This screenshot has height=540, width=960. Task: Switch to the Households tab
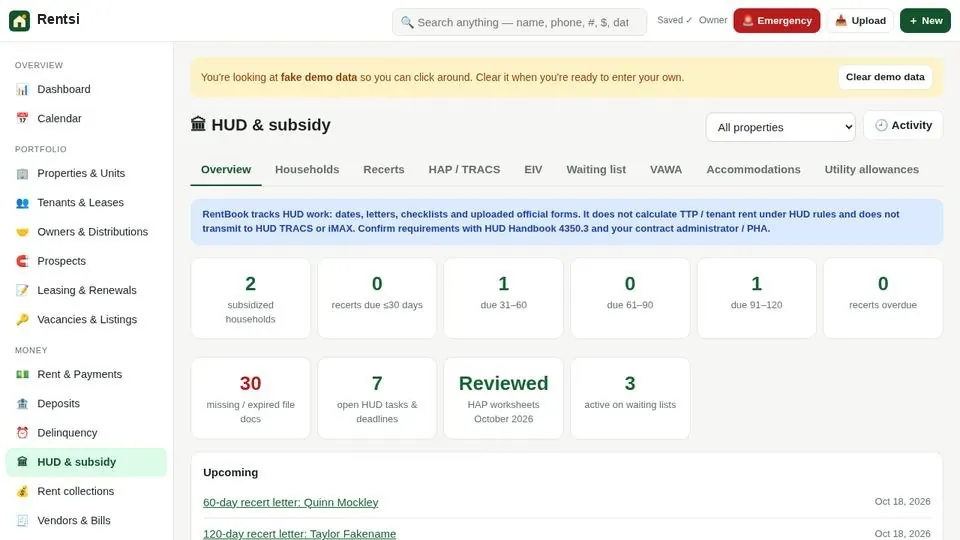[307, 170]
